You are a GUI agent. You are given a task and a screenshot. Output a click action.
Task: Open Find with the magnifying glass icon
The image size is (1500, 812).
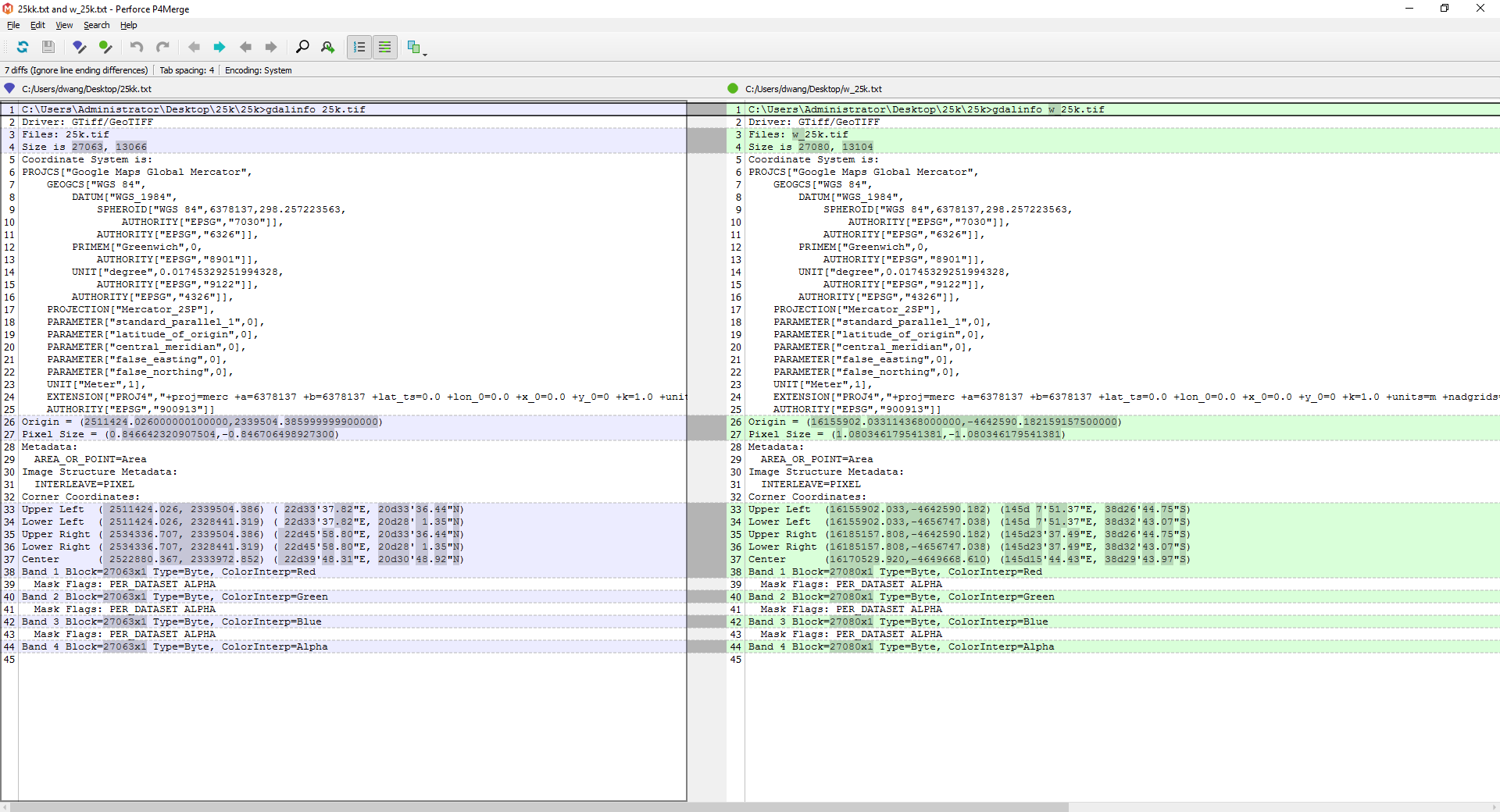[x=302, y=47]
